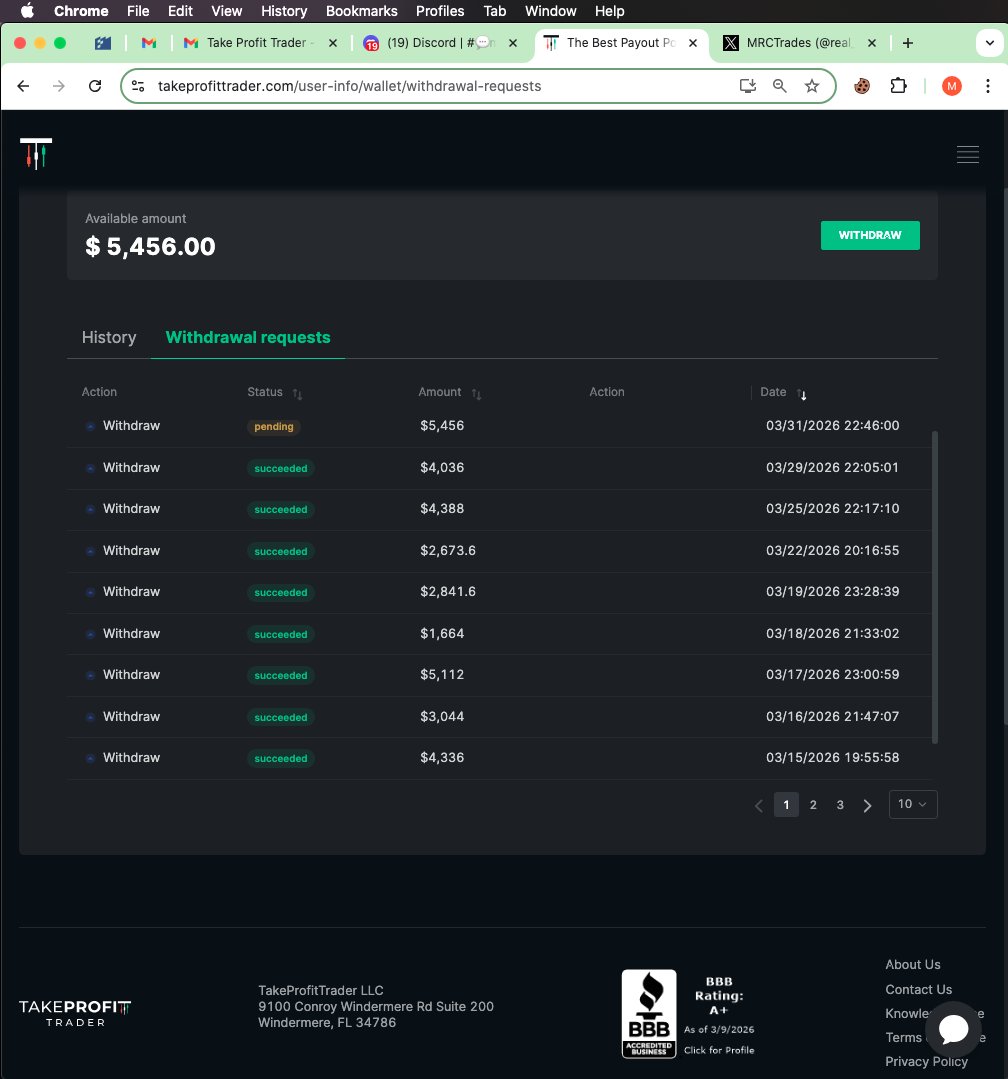Open the page size dropdown showing 10
The image size is (1008, 1079).
pos(911,804)
